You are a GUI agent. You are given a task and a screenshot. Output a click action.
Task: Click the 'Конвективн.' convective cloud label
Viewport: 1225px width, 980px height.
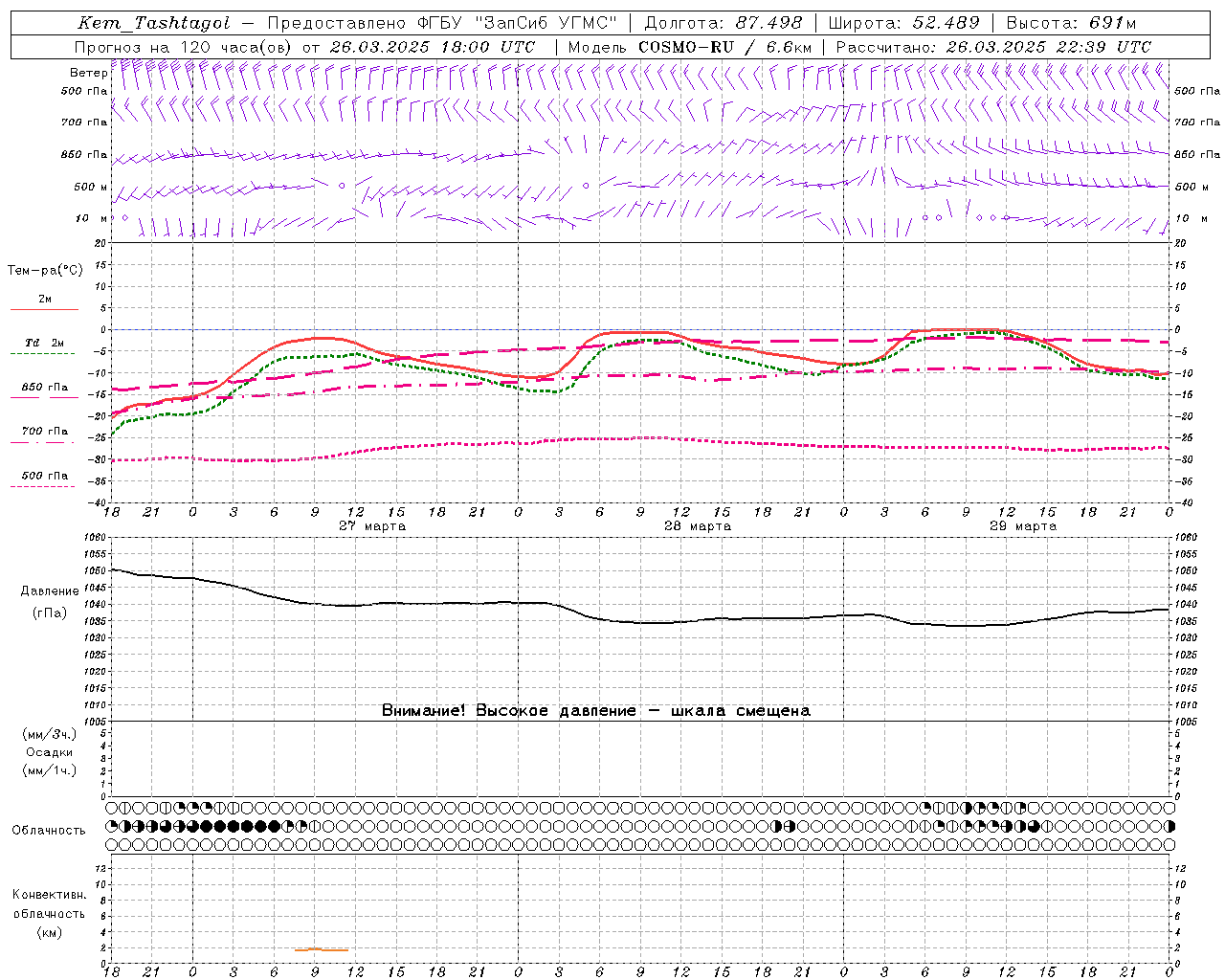click(49, 895)
